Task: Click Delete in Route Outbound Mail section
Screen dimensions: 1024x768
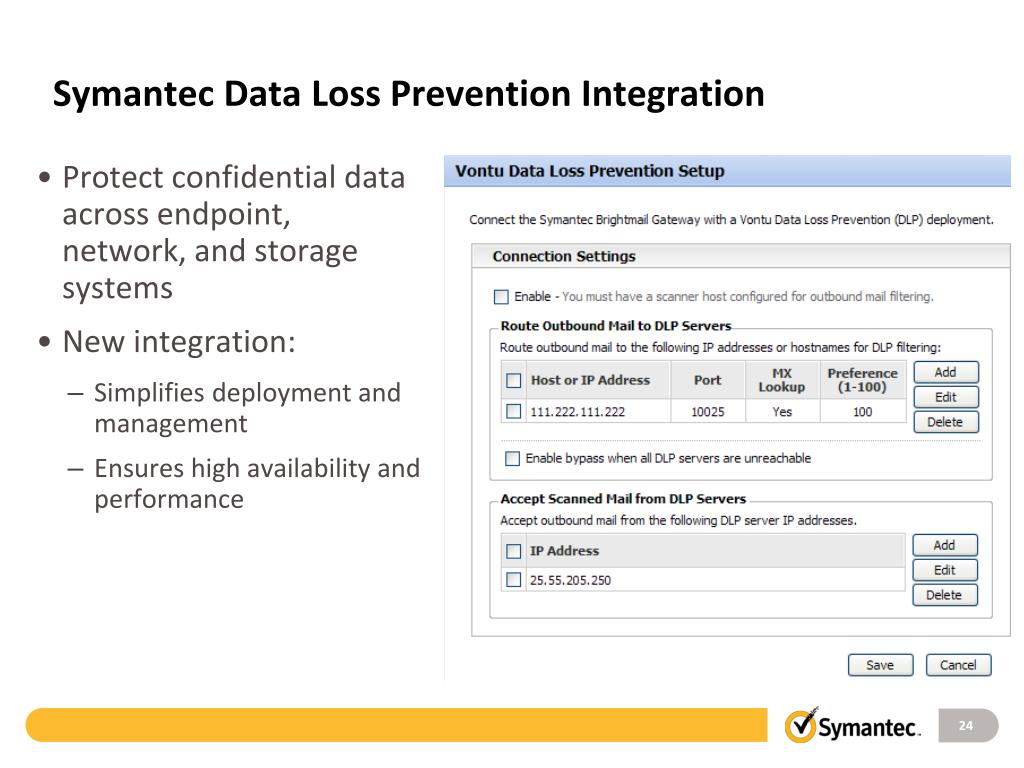Action: point(946,422)
